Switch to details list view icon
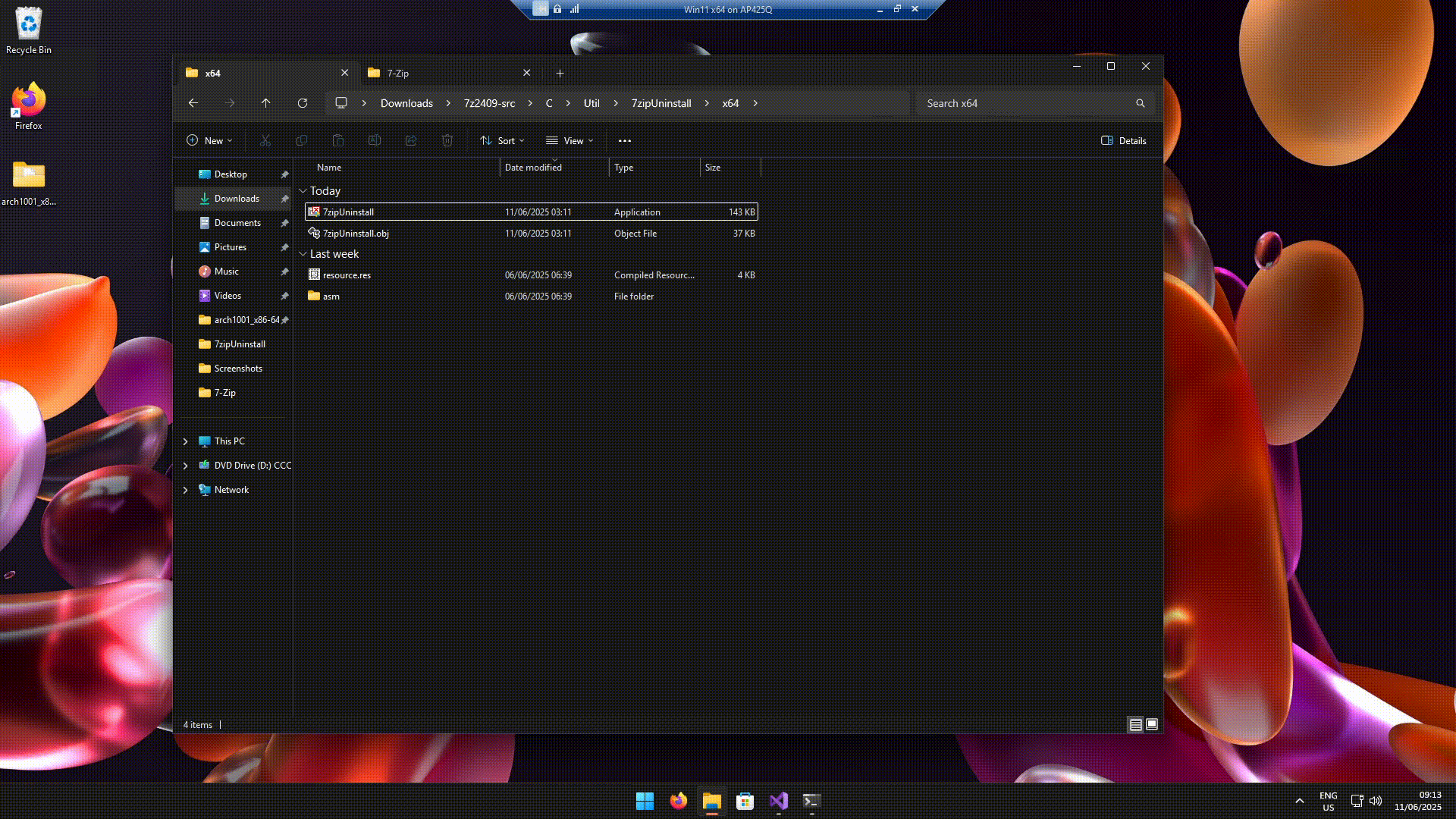This screenshot has width=1456, height=819. point(1135,724)
